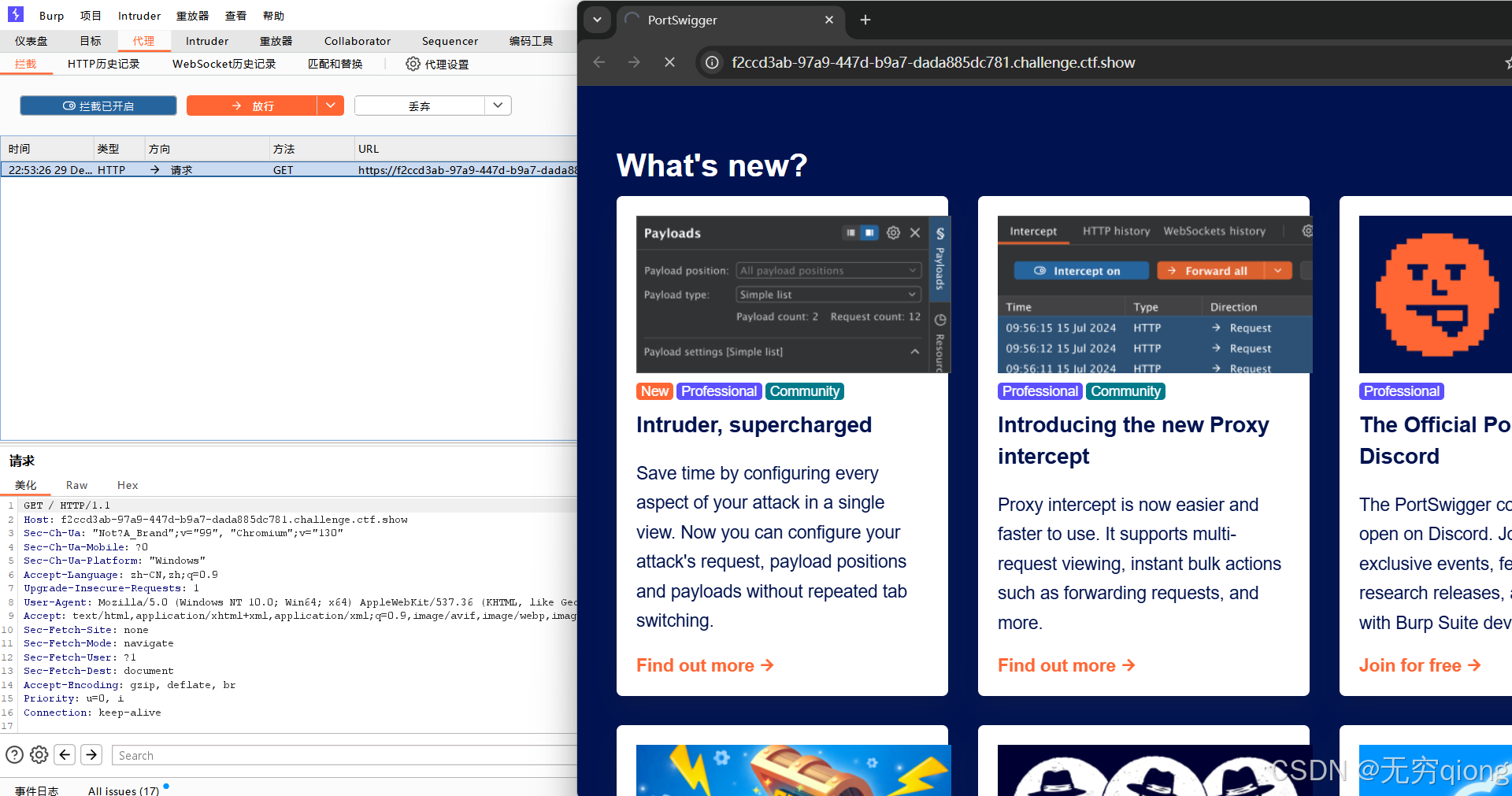Switch to the 目标 tab
Image resolution: width=1512 pixels, height=796 pixels.
point(91,41)
